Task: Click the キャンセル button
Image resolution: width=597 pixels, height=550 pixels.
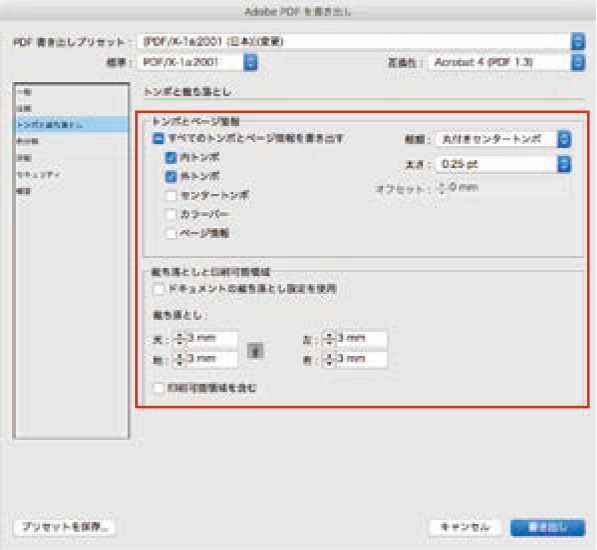Action: click(x=465, y=527)
